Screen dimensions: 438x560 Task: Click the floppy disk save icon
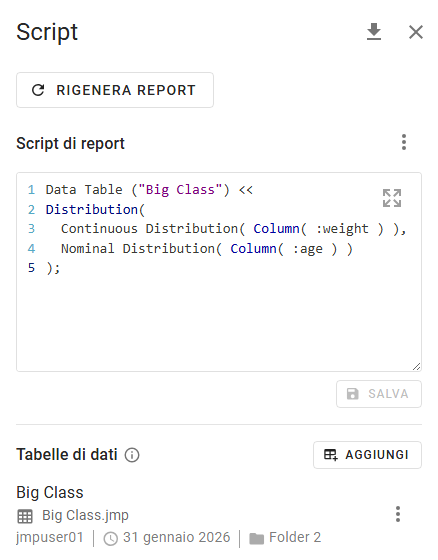pyautogui.click(x=352, y=394)
